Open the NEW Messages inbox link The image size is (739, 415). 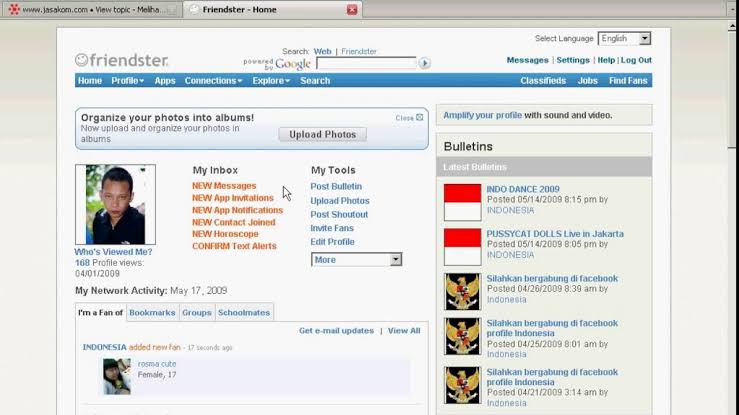click(224, 186)
